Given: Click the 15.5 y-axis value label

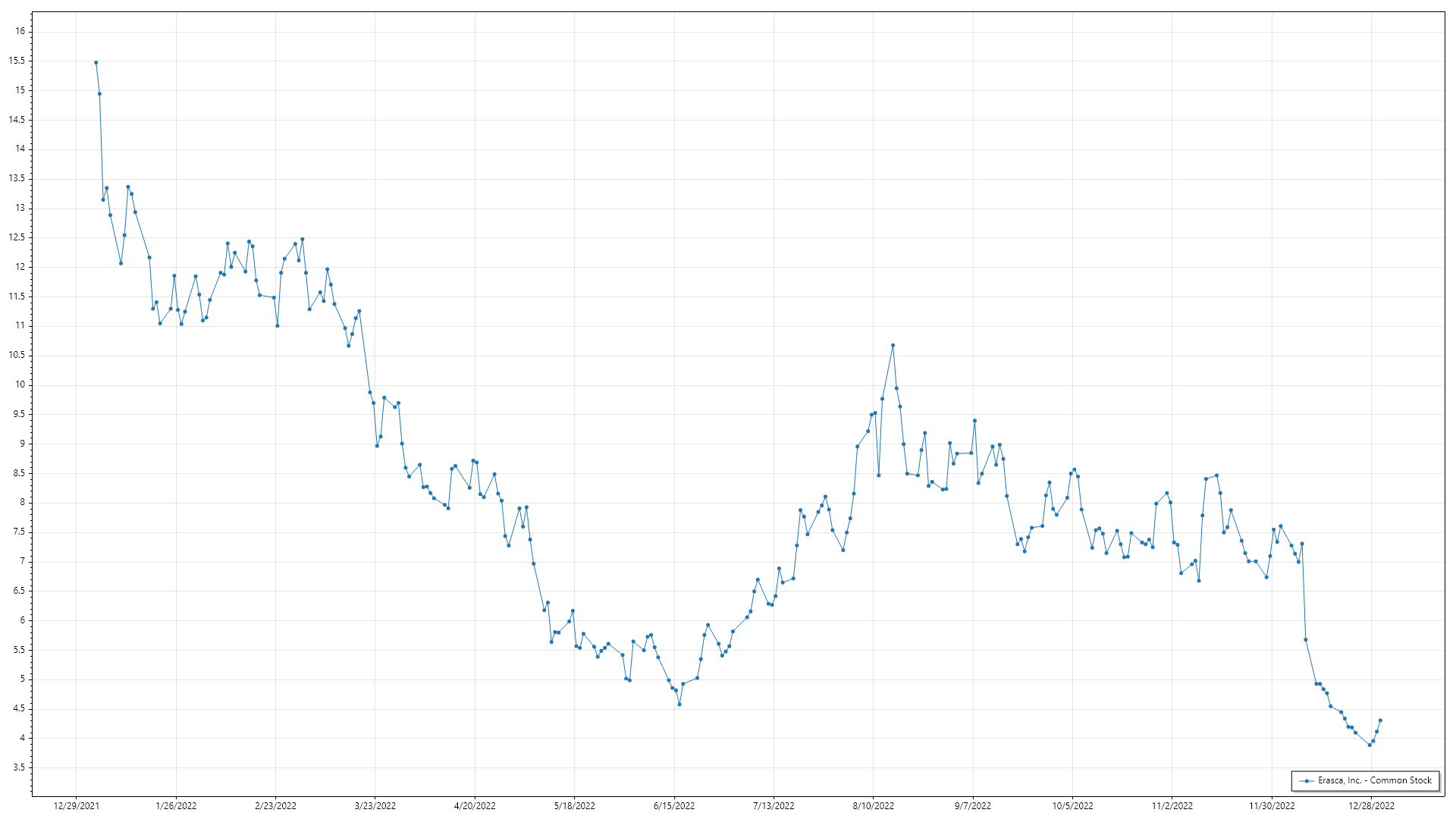Looking at the screenshot, I should 17,61.
